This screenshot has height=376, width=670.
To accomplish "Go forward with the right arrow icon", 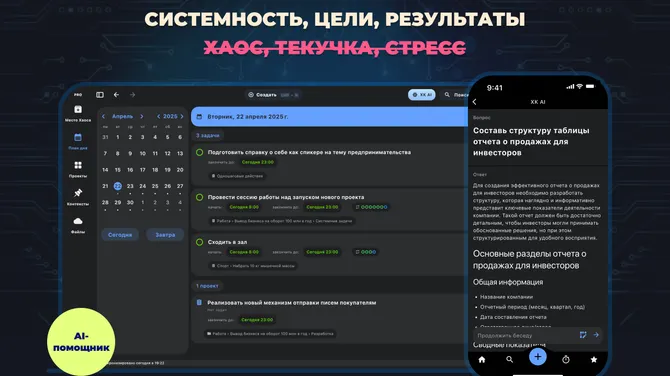I will (x=132, y=95).
